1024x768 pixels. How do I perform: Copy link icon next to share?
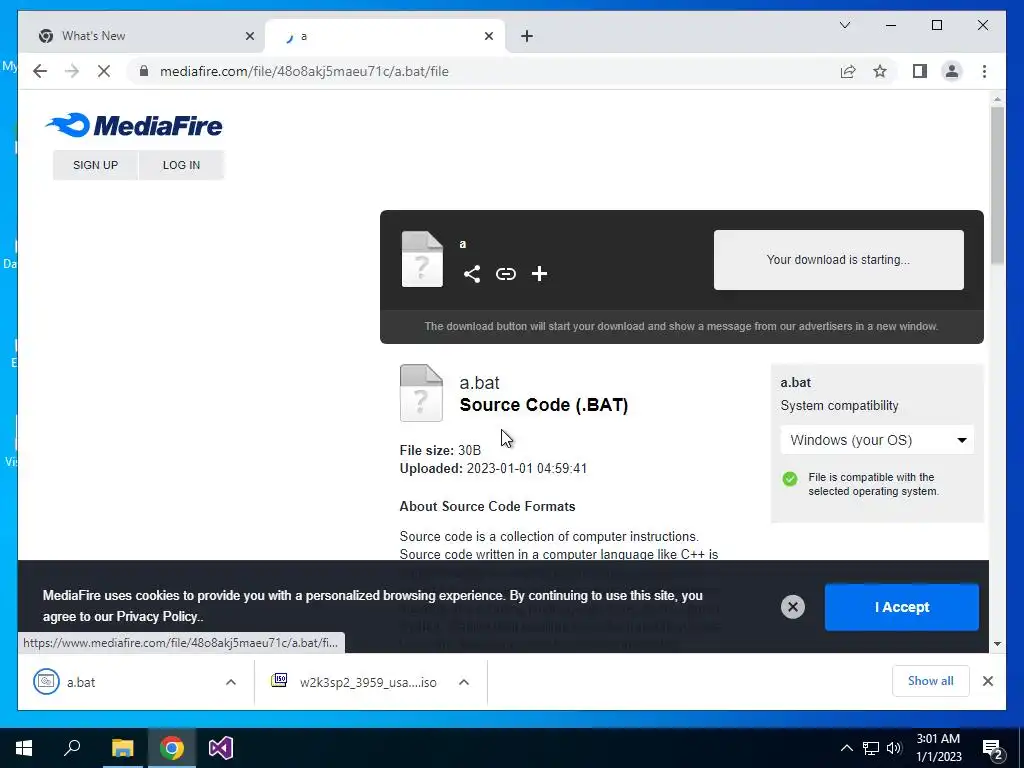click(x=505, y=274)
